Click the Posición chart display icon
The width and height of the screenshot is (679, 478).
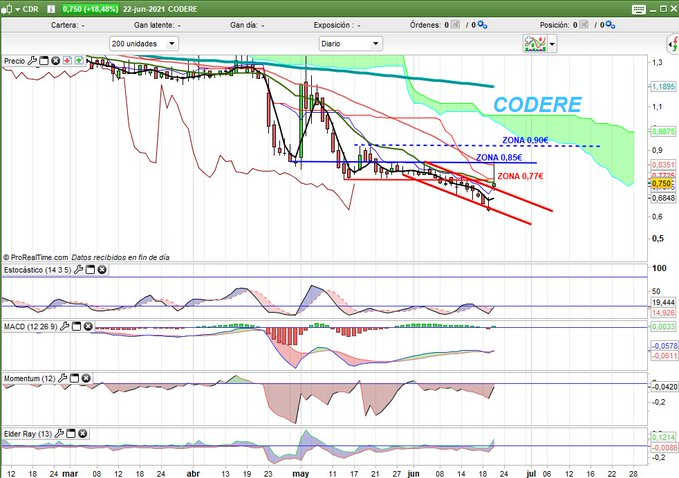pyautogui.click(x=584, y=25)
